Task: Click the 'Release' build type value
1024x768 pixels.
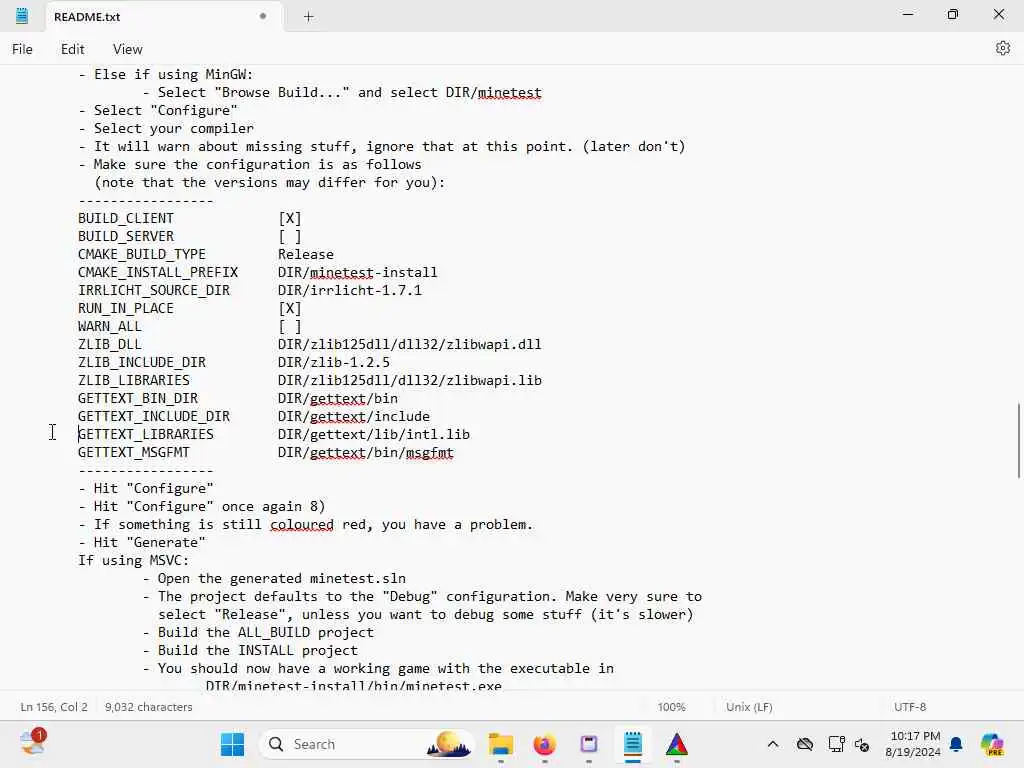Action: pos(306,254)
